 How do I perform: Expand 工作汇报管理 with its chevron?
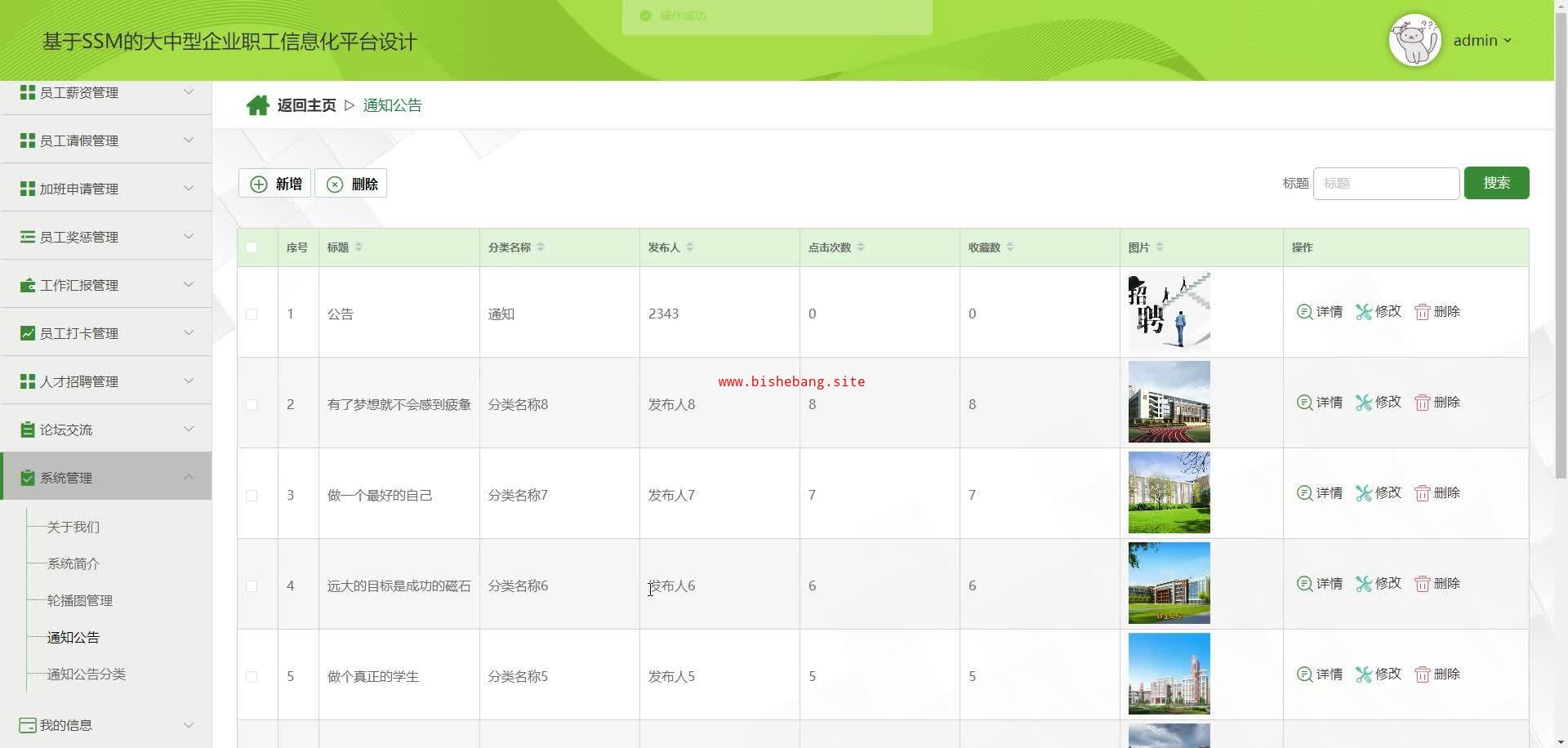tap(189, 284)
